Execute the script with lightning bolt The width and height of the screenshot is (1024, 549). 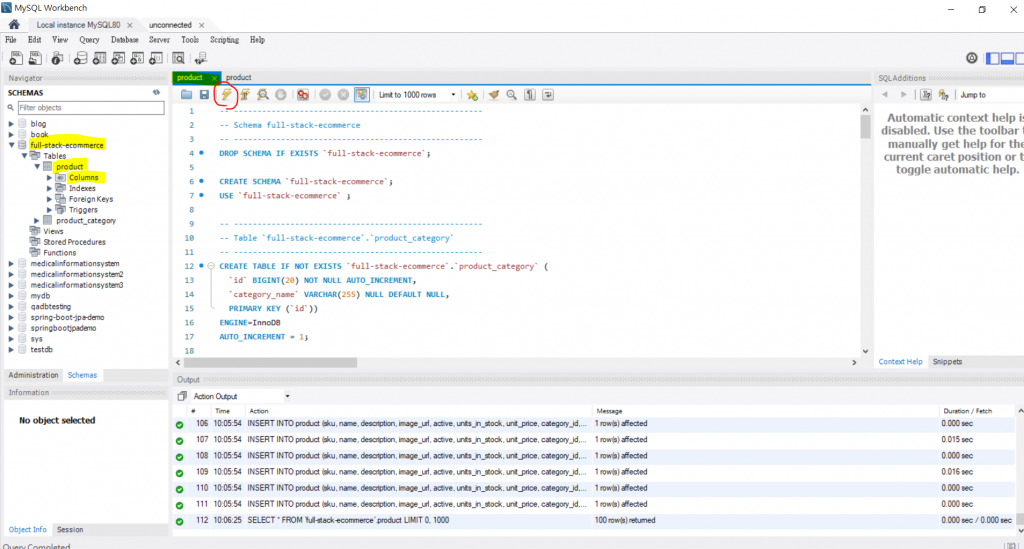(x=226, y=95)
